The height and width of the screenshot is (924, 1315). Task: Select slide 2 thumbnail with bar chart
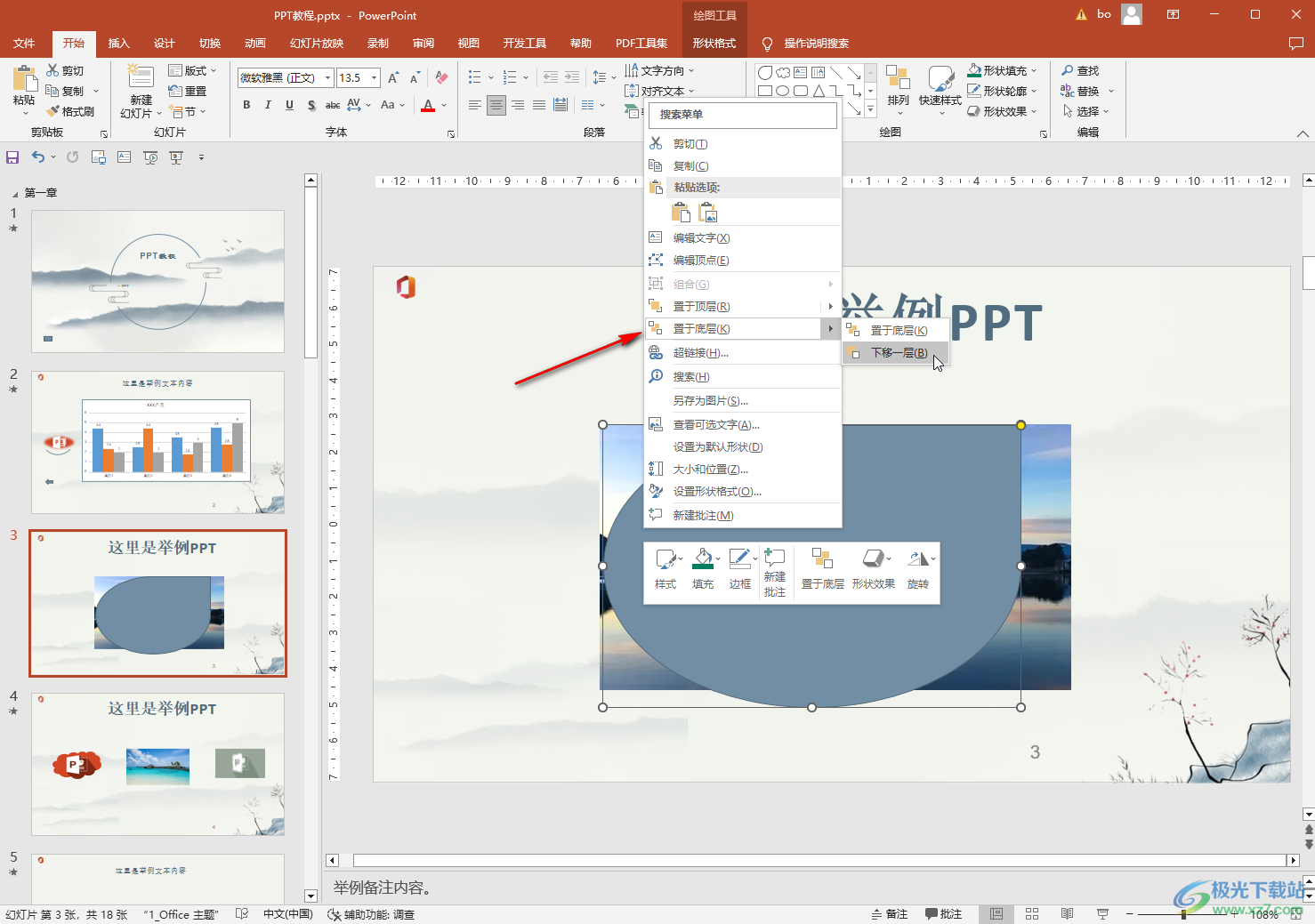pyautogui.click(x=158, y=442)
